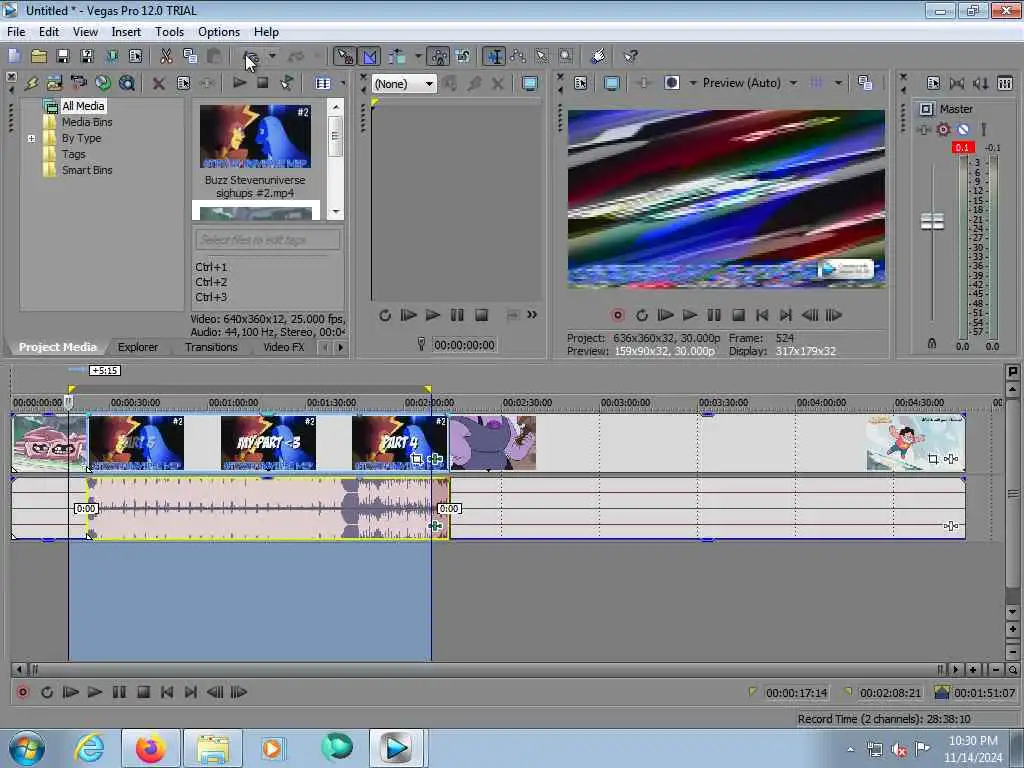Click the Master bus Mute icon

(963, 129)
